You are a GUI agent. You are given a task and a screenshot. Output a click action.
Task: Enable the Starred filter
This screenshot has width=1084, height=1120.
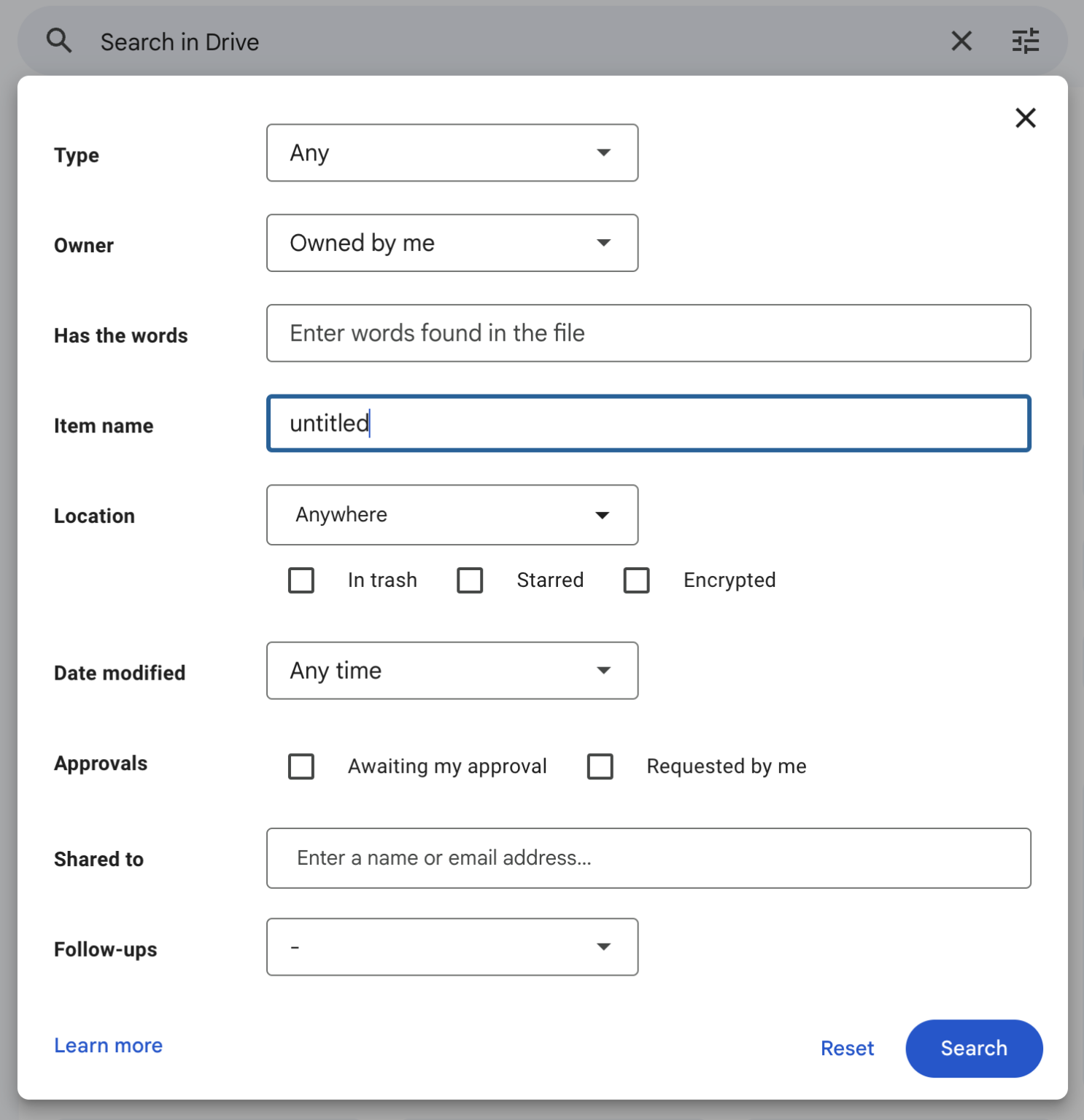point(470,580)
